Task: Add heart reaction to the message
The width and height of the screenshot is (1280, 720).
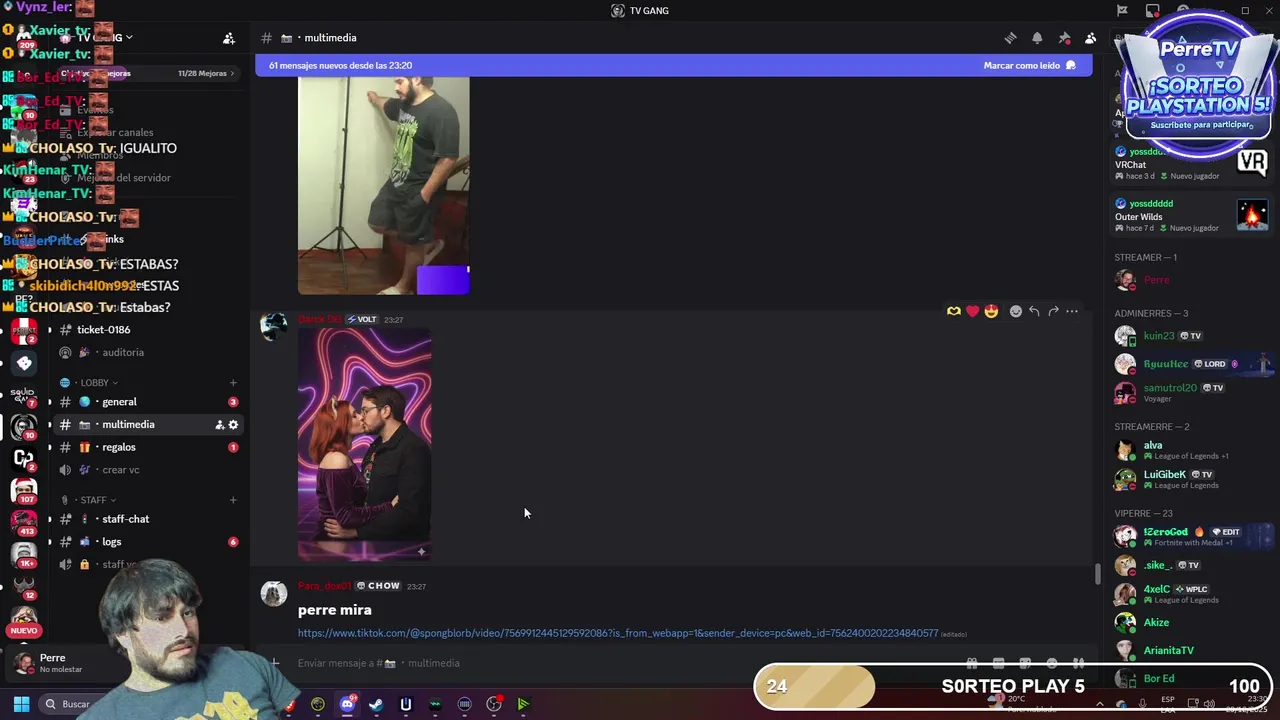Action: (x=972, y=311)
